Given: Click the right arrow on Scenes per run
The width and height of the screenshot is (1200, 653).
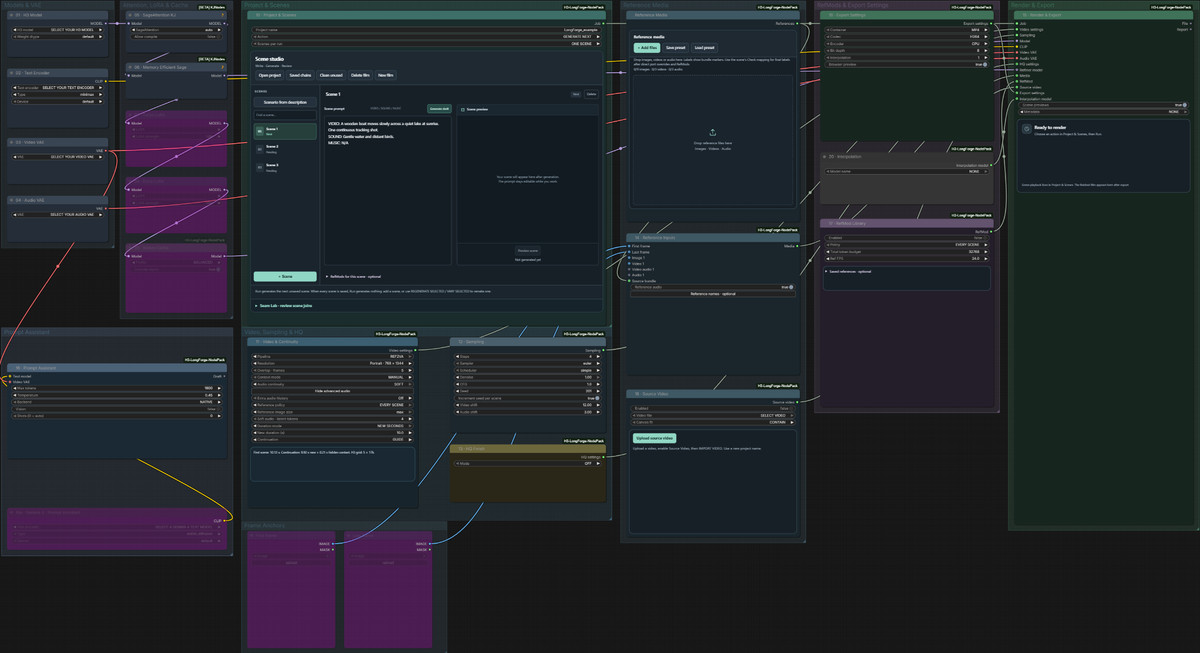Looking at the screenshot, I should tap(596, 44).
